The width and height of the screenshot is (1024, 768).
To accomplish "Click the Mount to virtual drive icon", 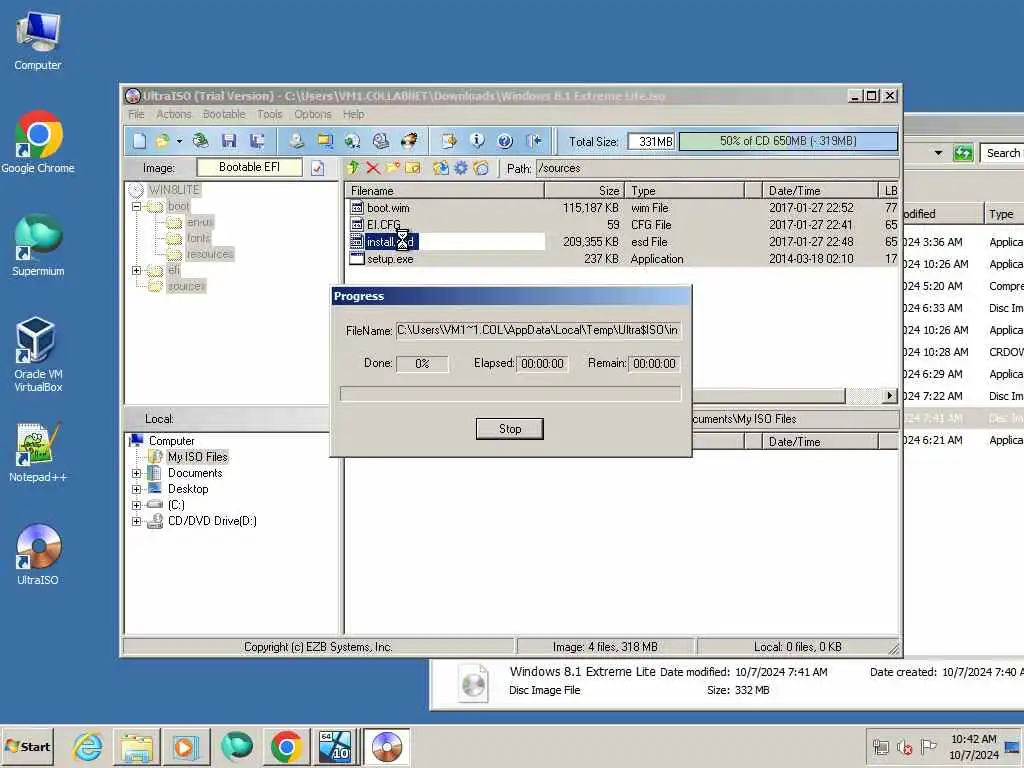I will click(381, 141).
